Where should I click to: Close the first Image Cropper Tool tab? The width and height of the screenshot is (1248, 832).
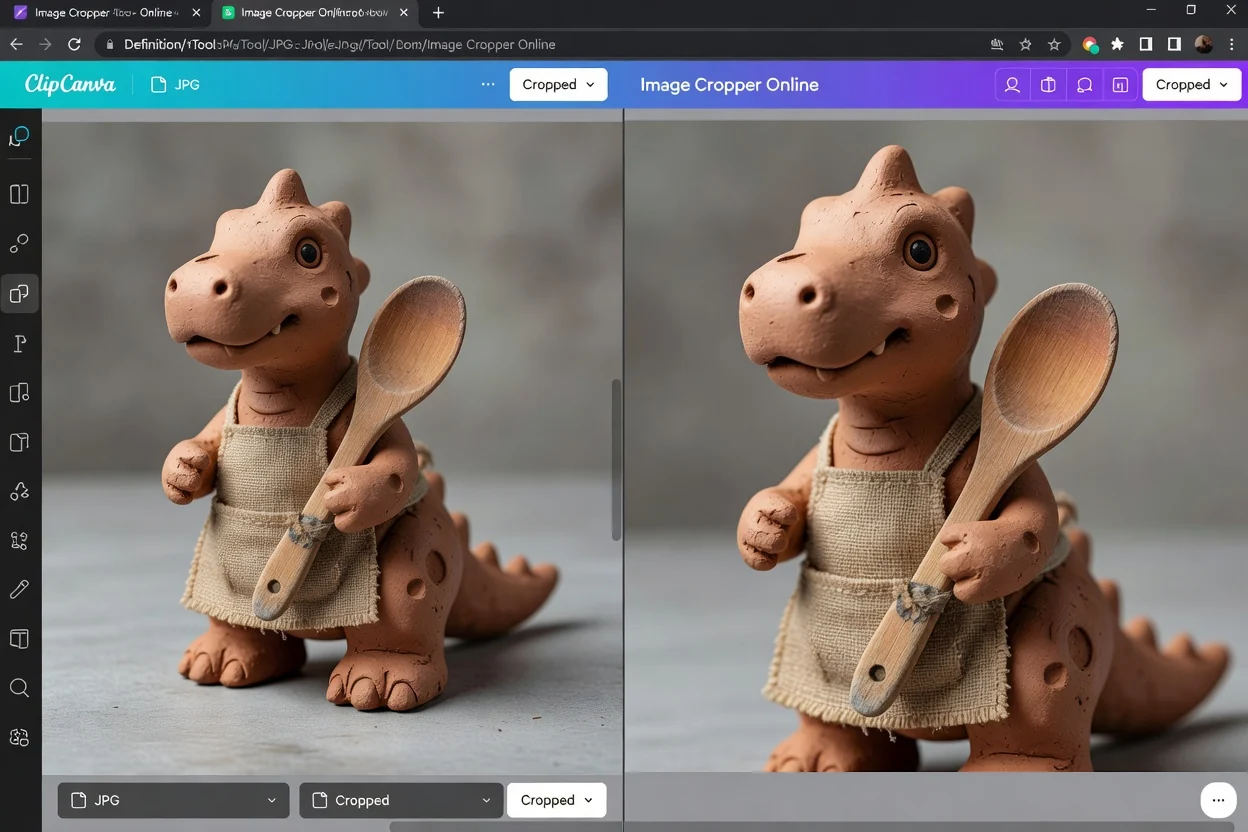(195, 13)
